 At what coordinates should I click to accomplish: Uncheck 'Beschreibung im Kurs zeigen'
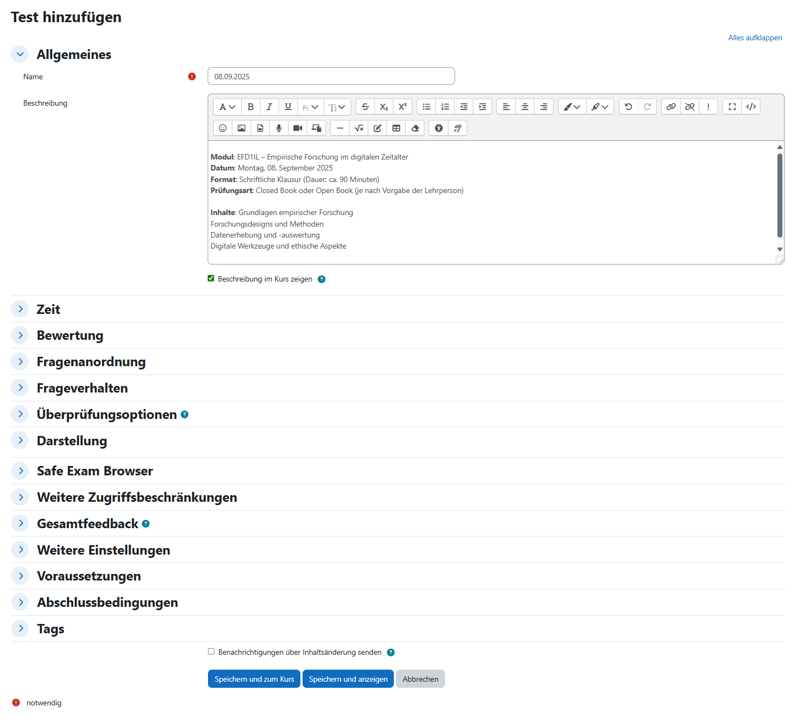coord(211,279)
